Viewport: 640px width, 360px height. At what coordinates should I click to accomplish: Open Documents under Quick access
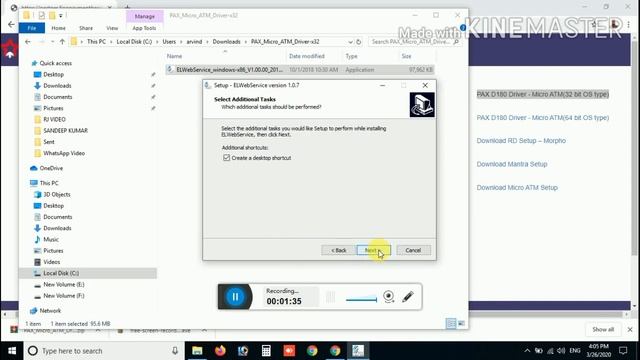[x=58, y=97]
